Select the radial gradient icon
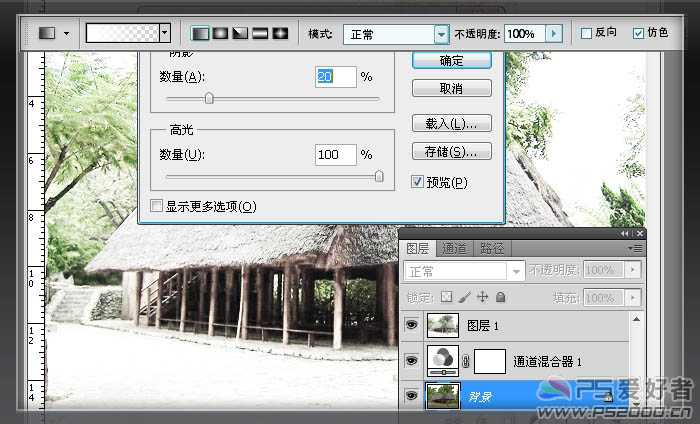 pyautogui.click(x=220, y=33)
